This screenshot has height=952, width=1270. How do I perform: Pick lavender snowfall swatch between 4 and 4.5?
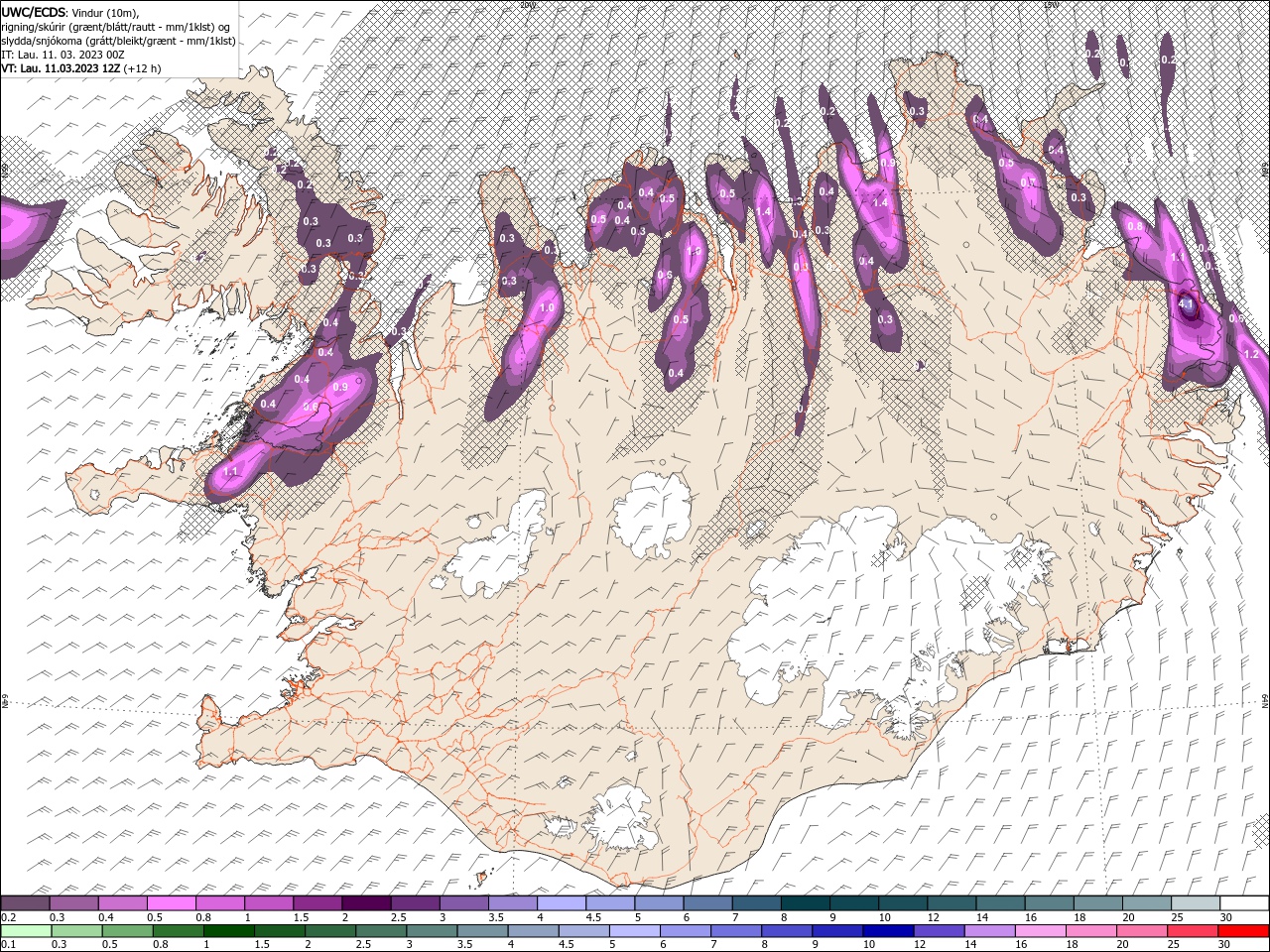coord(562,903)
